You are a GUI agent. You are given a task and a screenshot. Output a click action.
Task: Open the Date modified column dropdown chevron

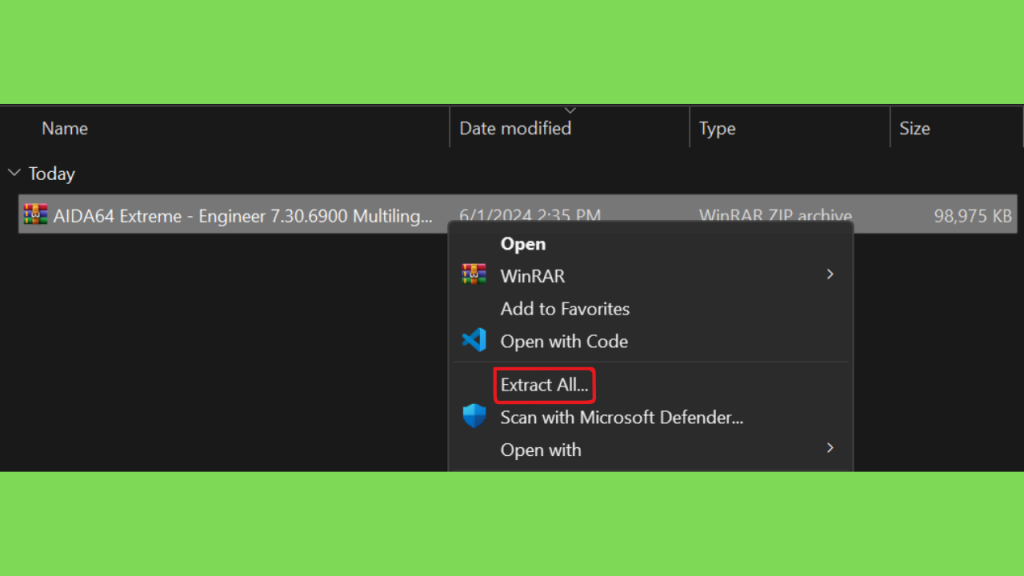(x=570, y=110)
